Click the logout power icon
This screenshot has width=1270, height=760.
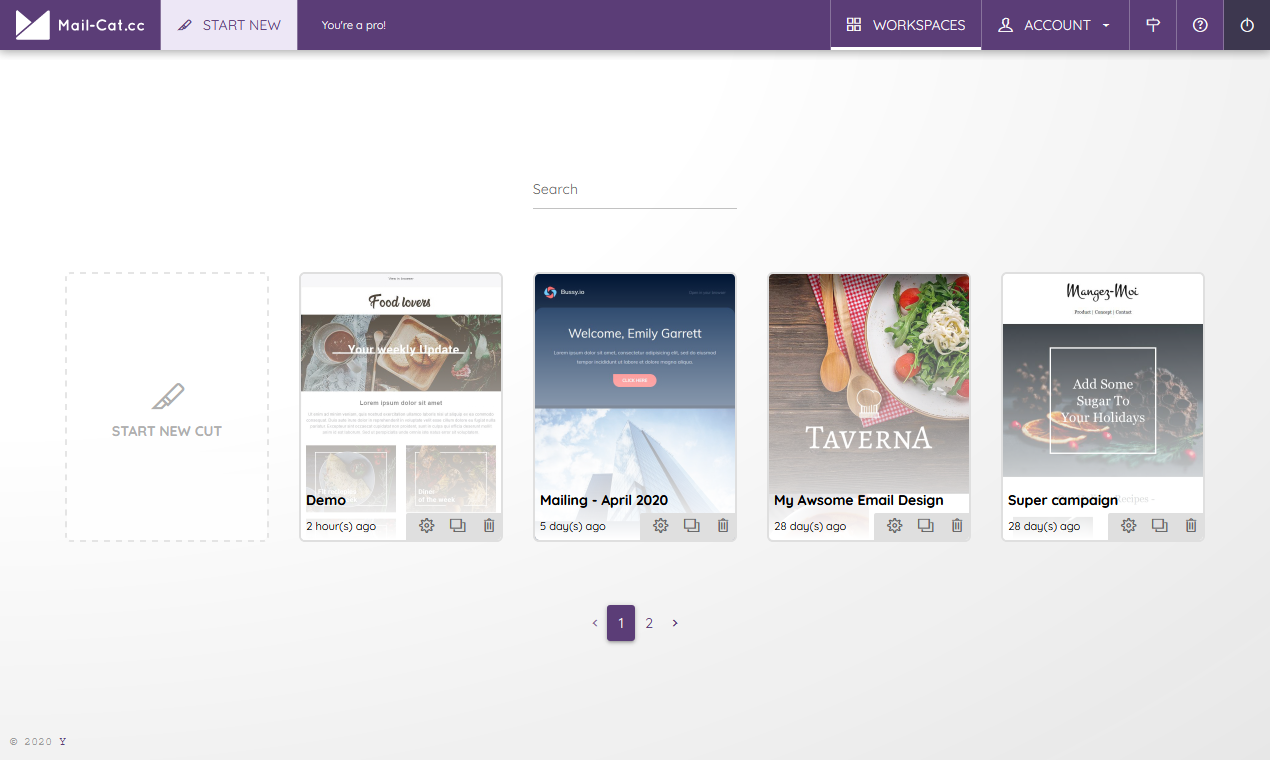coord(1246,25)
